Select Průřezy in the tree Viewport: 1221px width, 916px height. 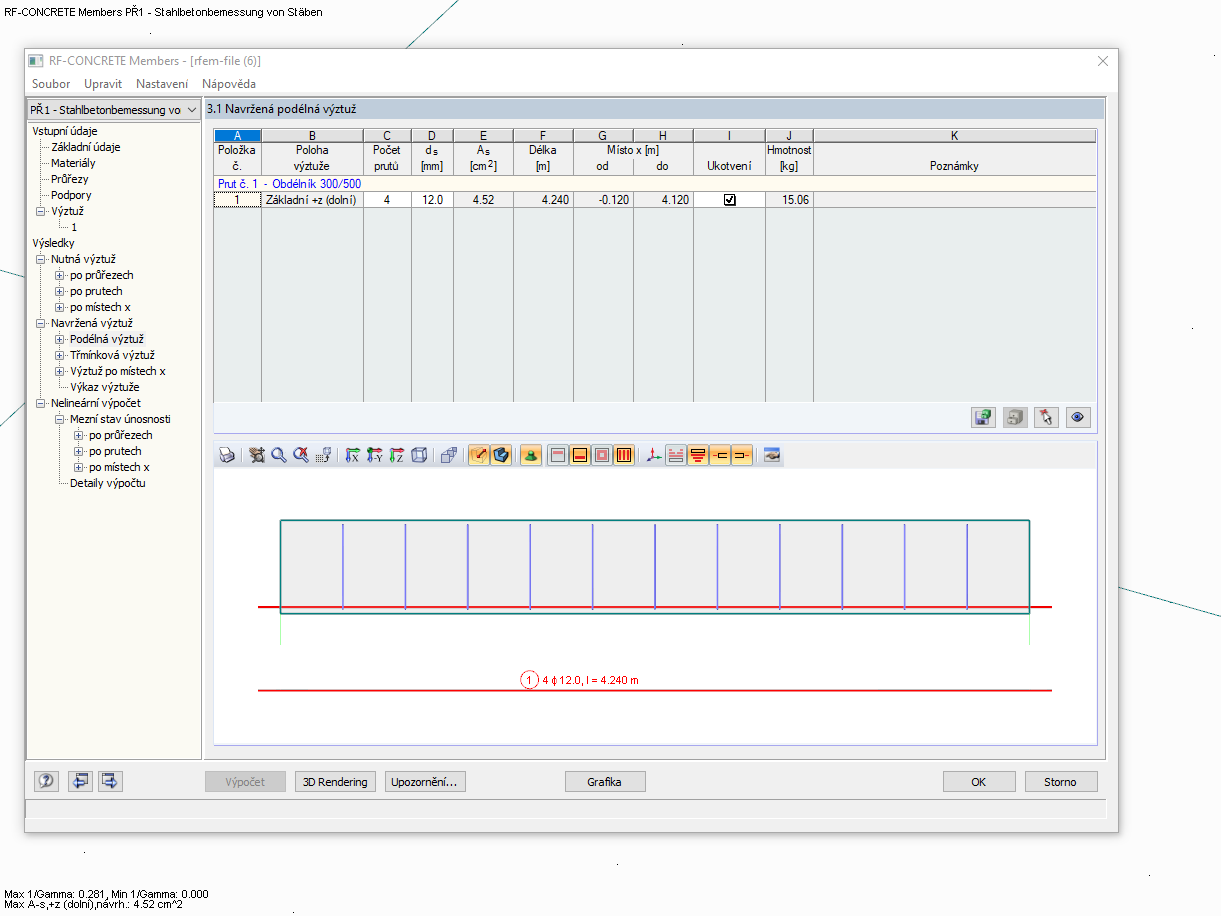click(x=70, y=179)
